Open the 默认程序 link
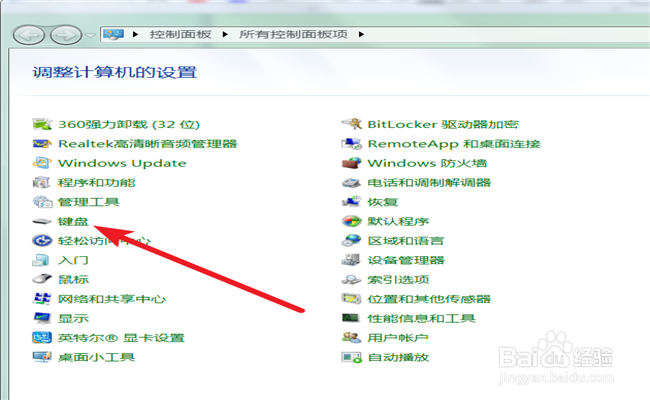The height and width of the screenshot is (400, 650). [398, 221]
